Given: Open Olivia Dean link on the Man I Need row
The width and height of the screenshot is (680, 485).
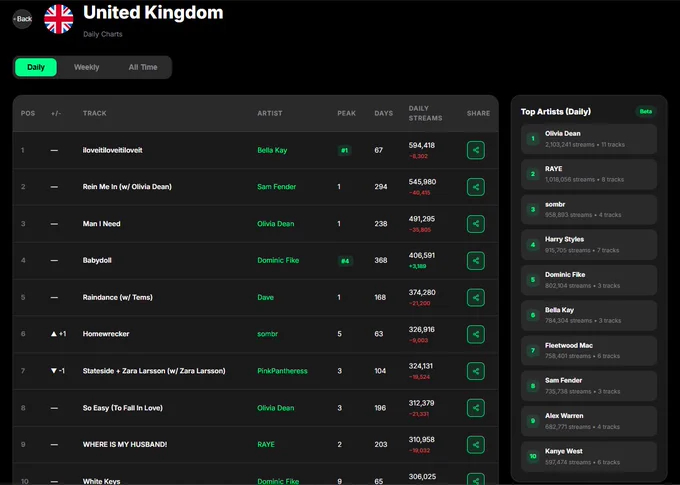Looking at the screenshot, I should coord(275,224).
